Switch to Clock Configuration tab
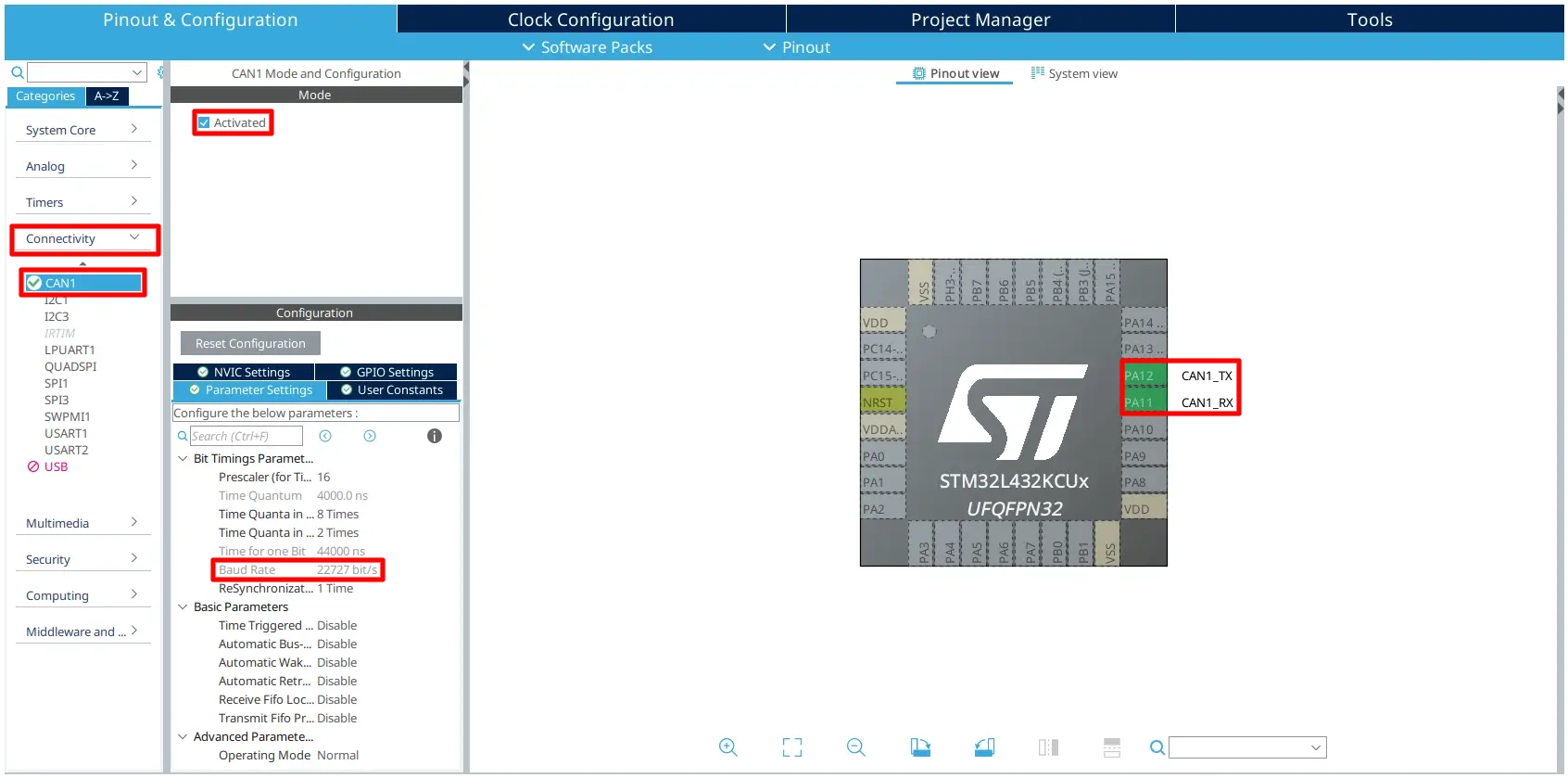1568x778 pixels. coord(591,19)
